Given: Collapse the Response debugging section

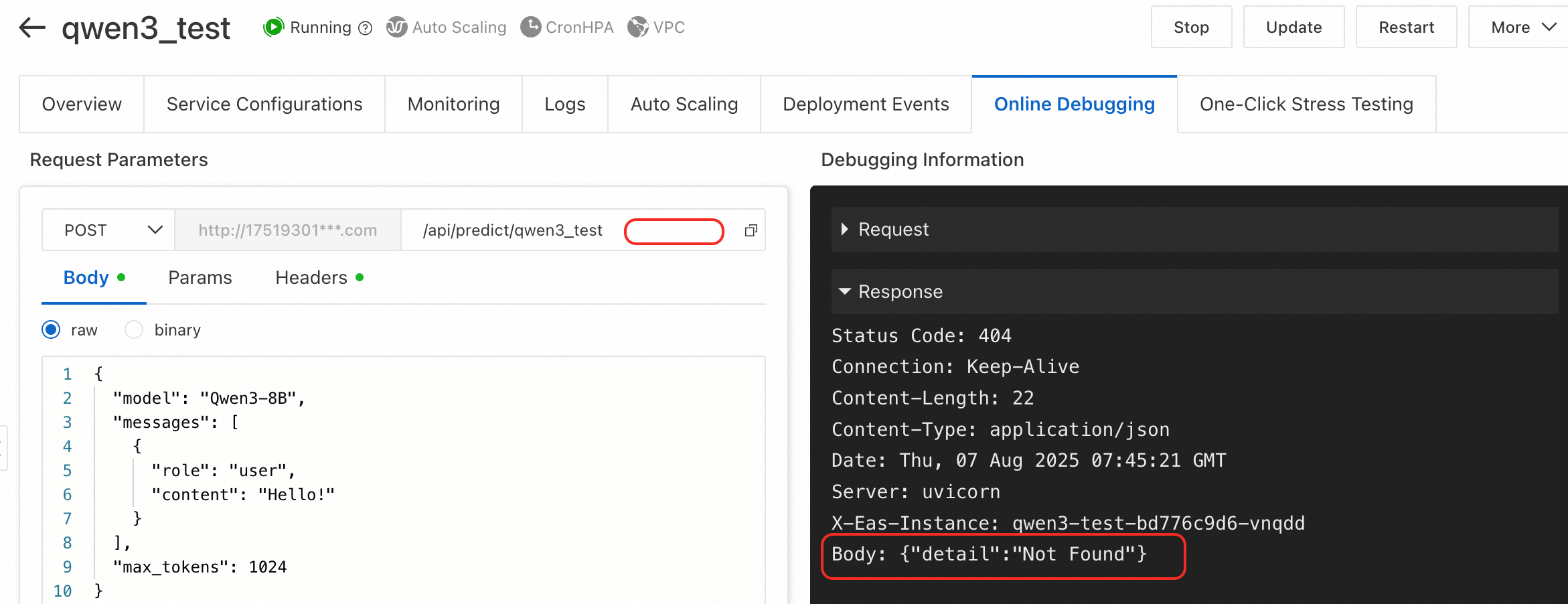Looking at the screenshot, I should [x=845, y=292].
